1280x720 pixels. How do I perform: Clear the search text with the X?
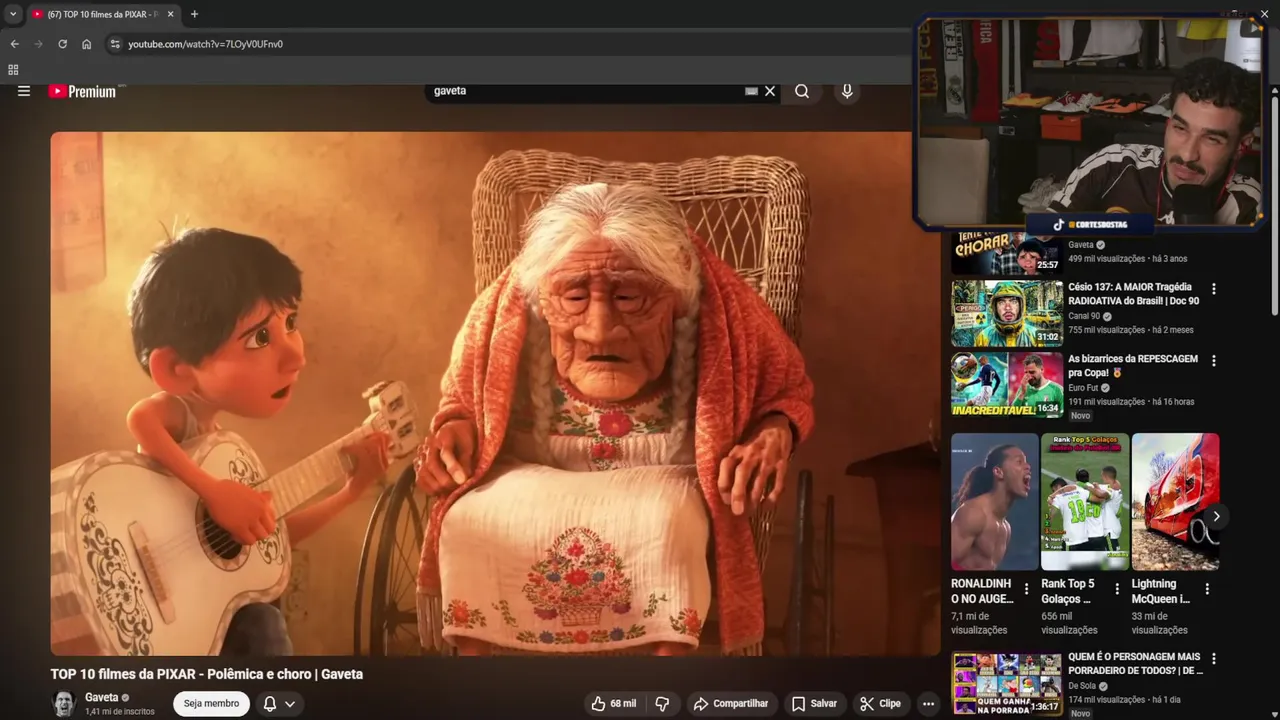click(770, 91)
